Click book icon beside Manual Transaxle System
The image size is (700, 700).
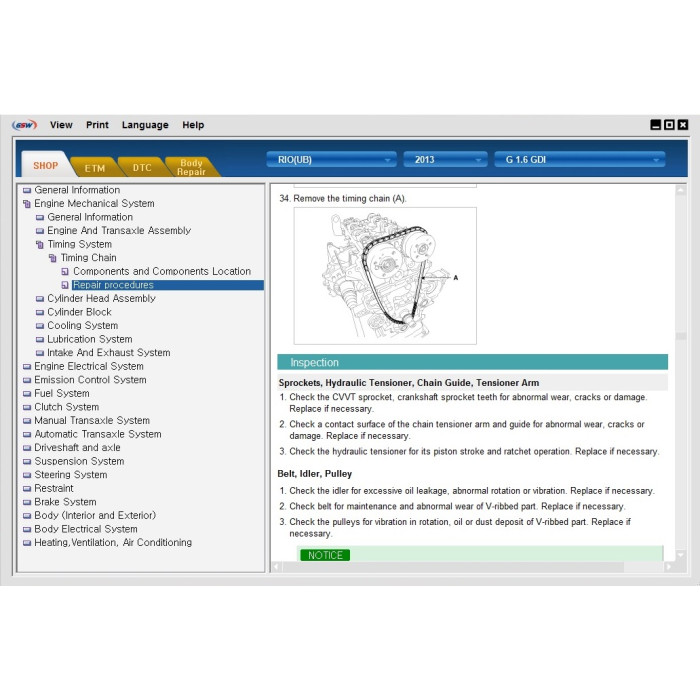click(27, 421)
